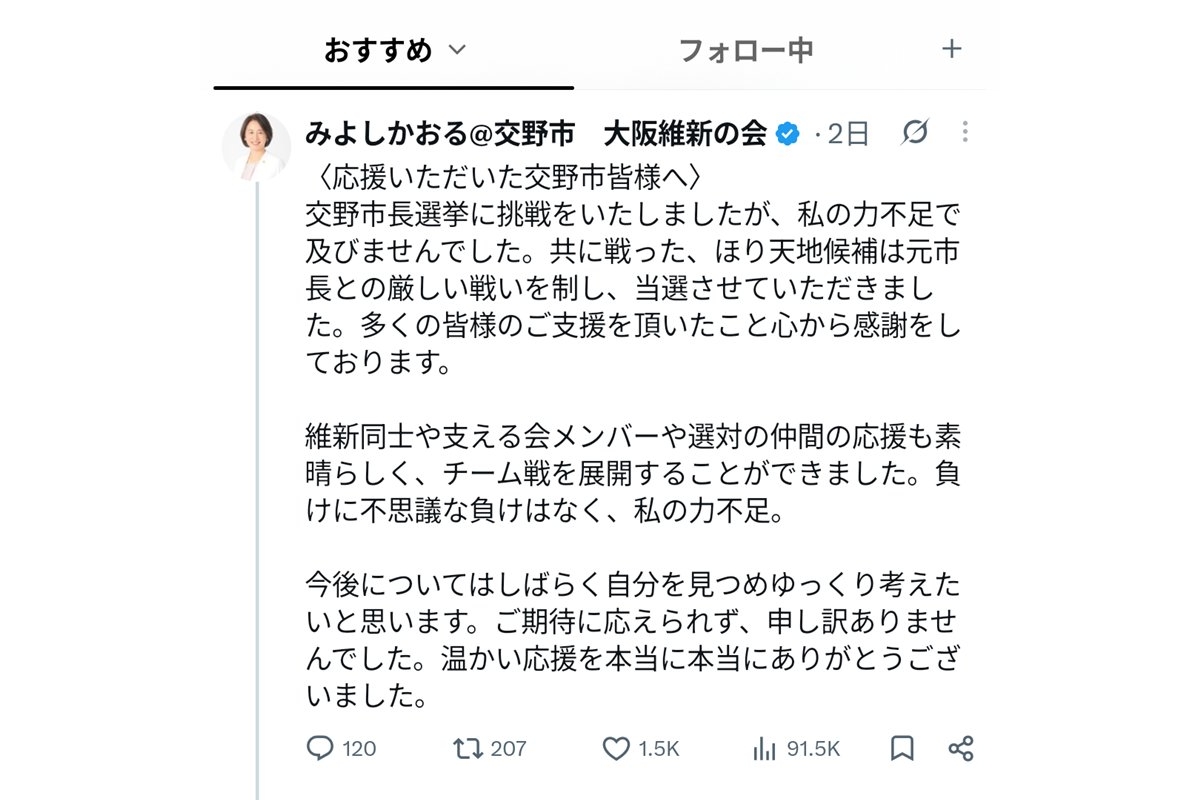Image resolution: width=1200 pixels, height=800 pixels.
Task: Click the reply speech bubble icon
Action: (319, 748)
